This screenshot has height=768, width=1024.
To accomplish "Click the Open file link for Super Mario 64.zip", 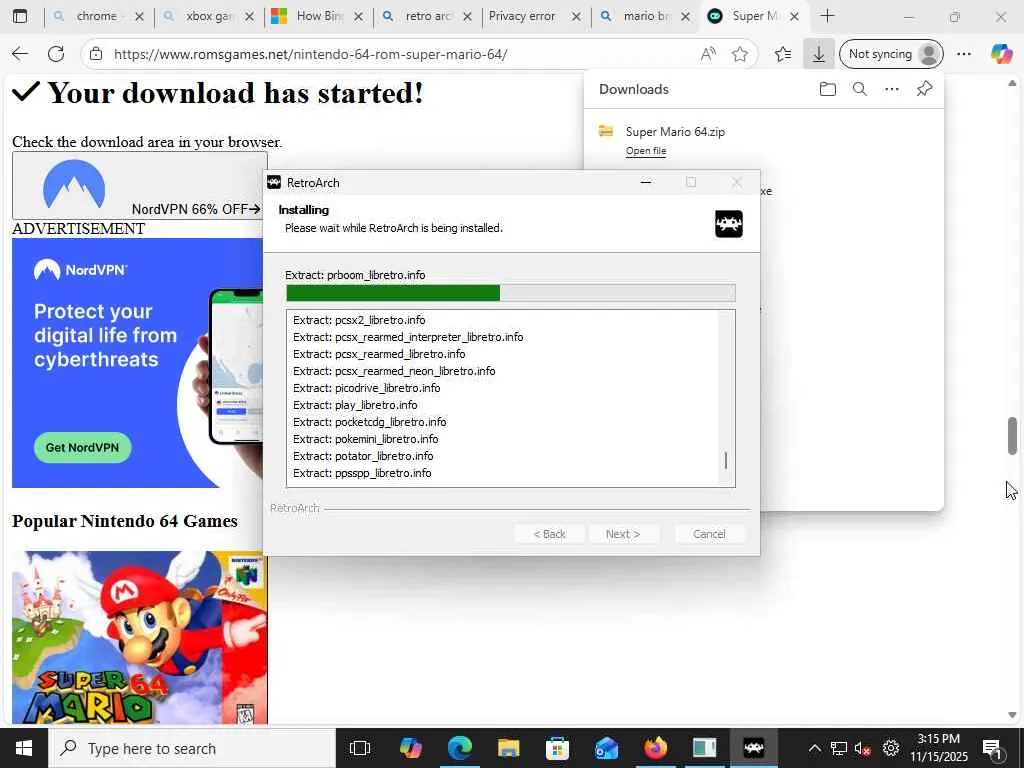I will tap(646, 151).
